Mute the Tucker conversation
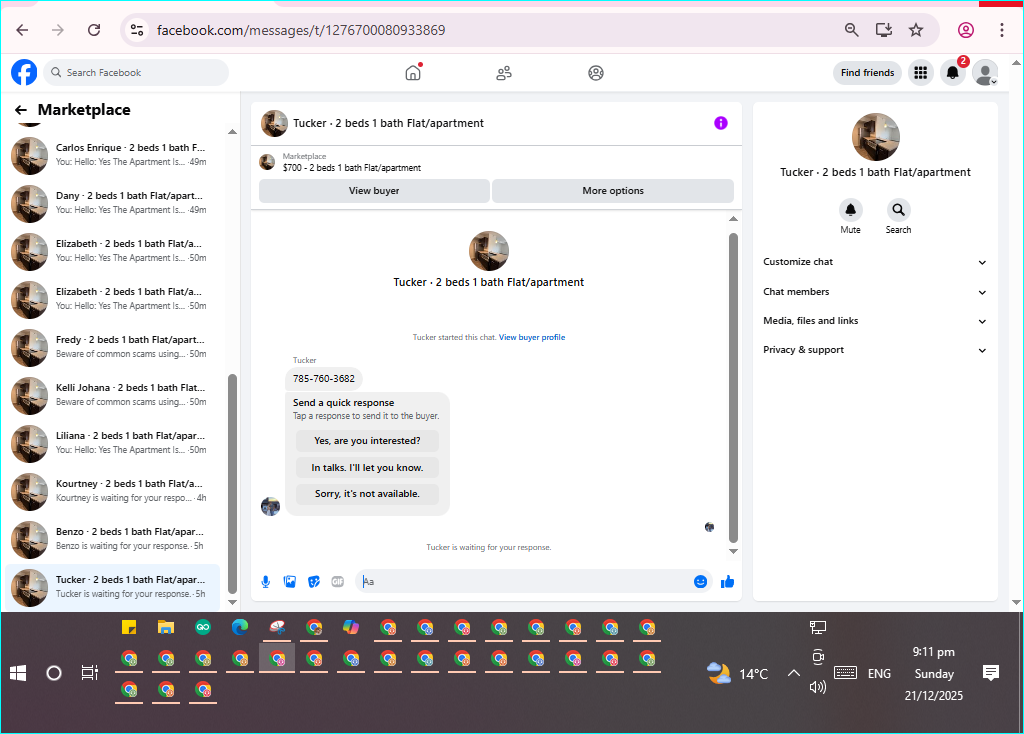Screen dimensions: 1024x734 [x=850, y=210]
